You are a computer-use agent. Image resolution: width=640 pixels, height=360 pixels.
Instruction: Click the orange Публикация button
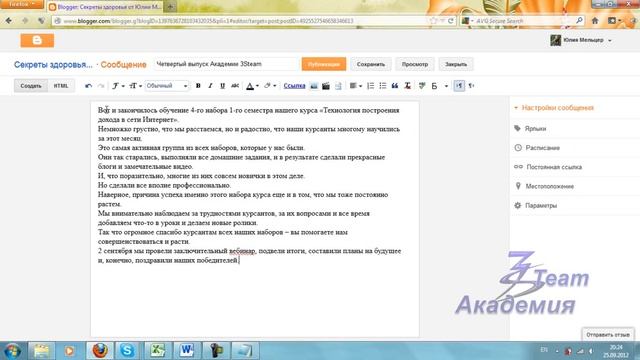coord(324,64)
